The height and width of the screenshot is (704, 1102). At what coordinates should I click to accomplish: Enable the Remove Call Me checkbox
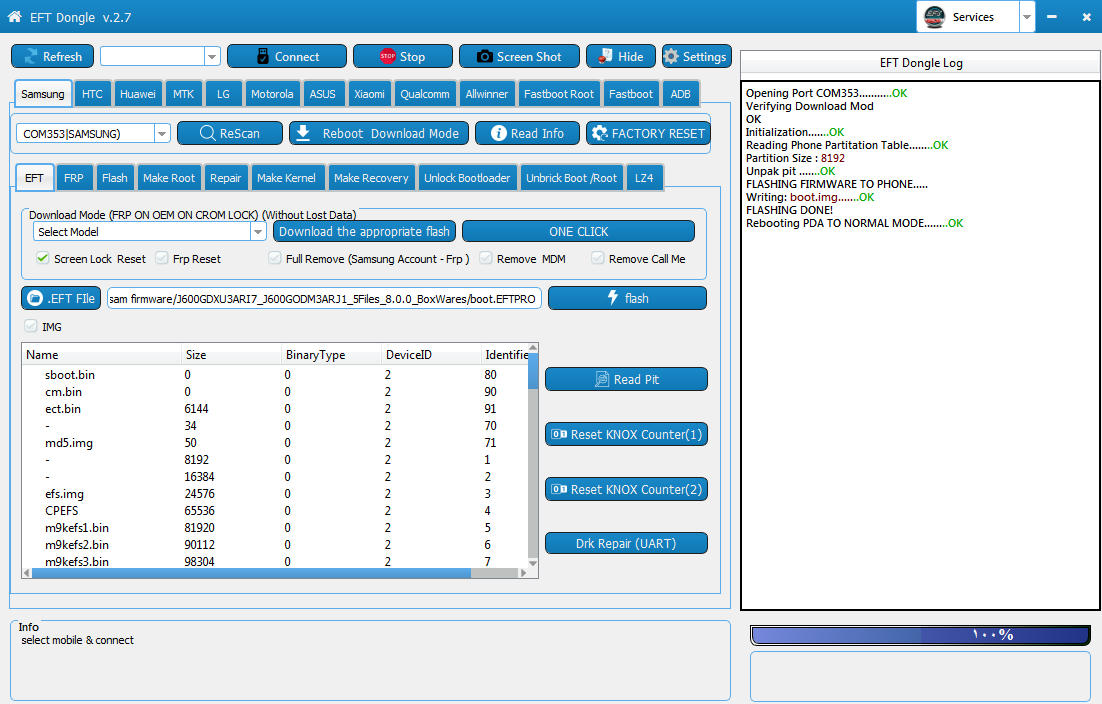[x=597, y=258]
